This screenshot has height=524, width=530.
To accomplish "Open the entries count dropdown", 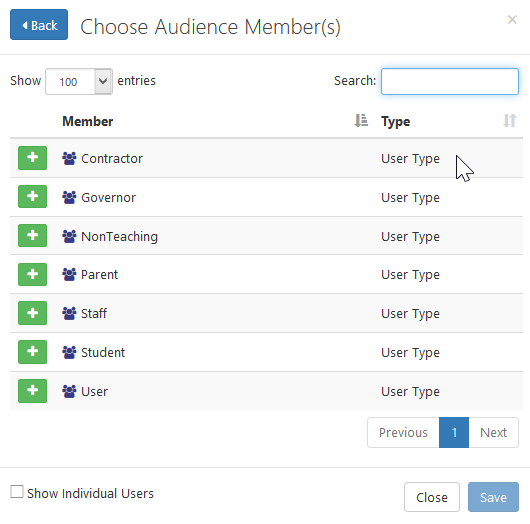I will [79, 81].
